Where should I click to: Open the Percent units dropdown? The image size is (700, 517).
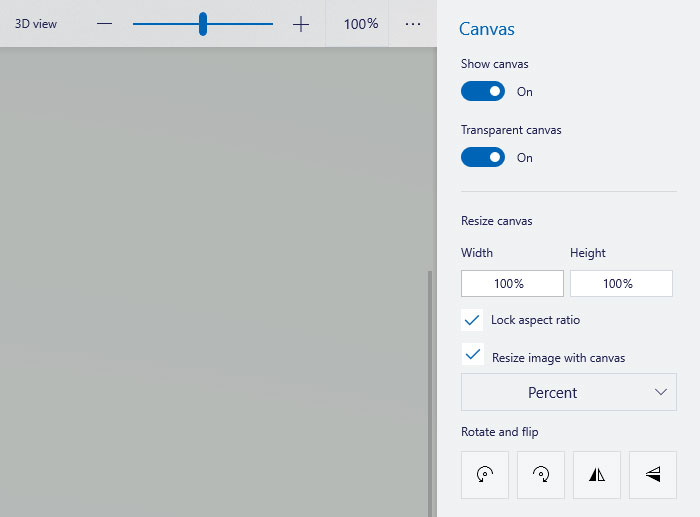point(568,392)
